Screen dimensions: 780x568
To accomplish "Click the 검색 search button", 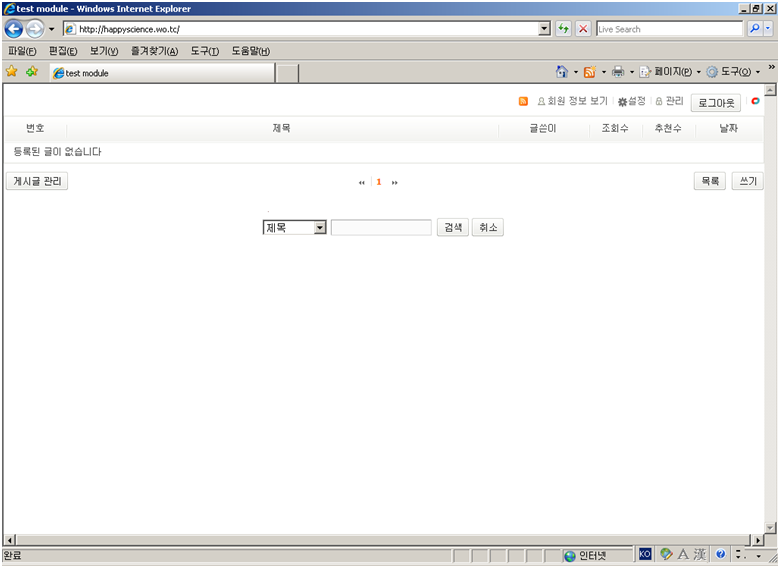I will pos(453,227).
